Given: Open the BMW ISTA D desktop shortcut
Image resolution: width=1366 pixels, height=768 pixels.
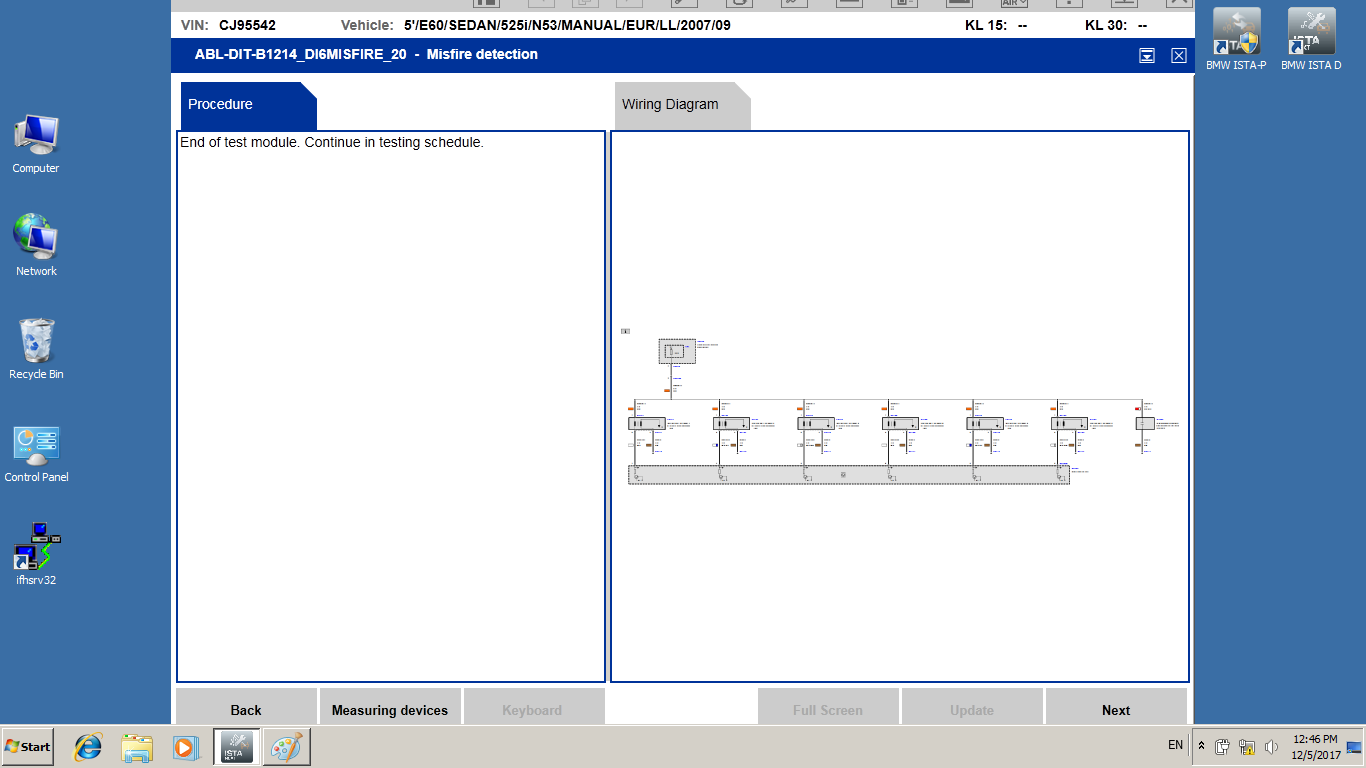Looking at the screenshot, I should pos(1310,38).
